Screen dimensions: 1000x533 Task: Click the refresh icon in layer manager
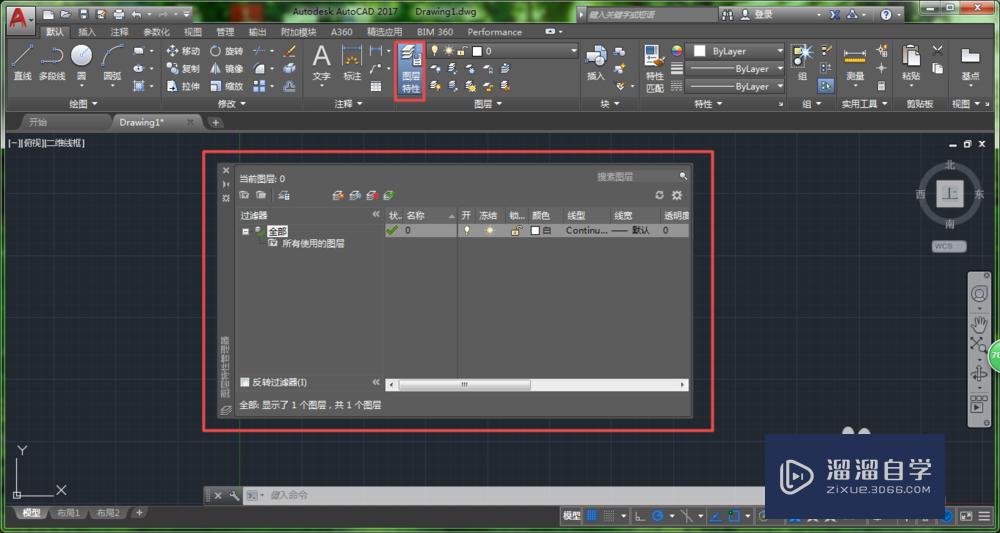659,195
